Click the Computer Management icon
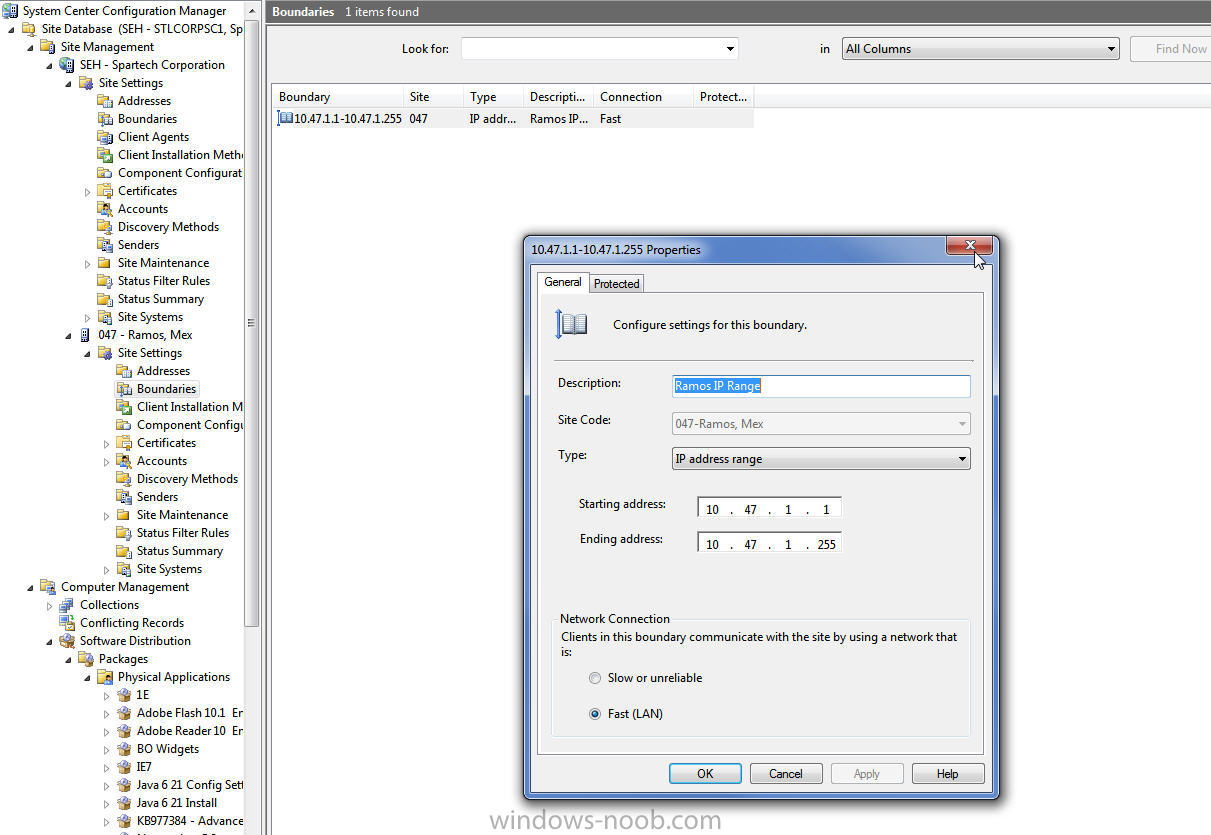The height and width of the screenshot is (835, 1211). click(47, 587)
